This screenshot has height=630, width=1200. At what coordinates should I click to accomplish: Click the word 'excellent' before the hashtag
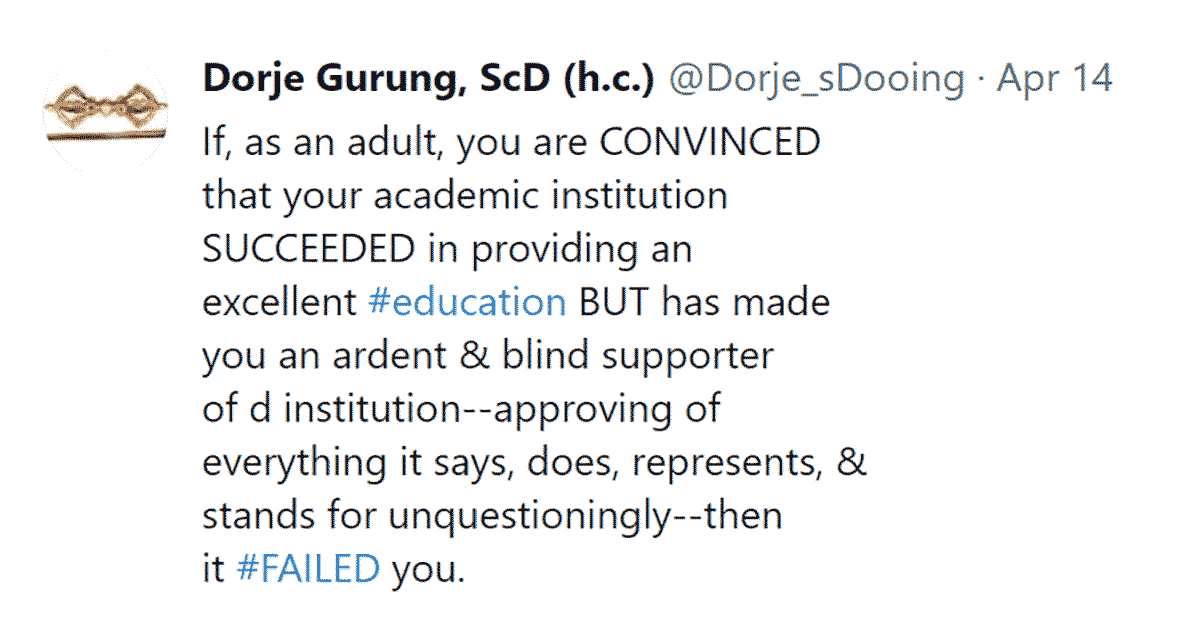click(280, 302)
